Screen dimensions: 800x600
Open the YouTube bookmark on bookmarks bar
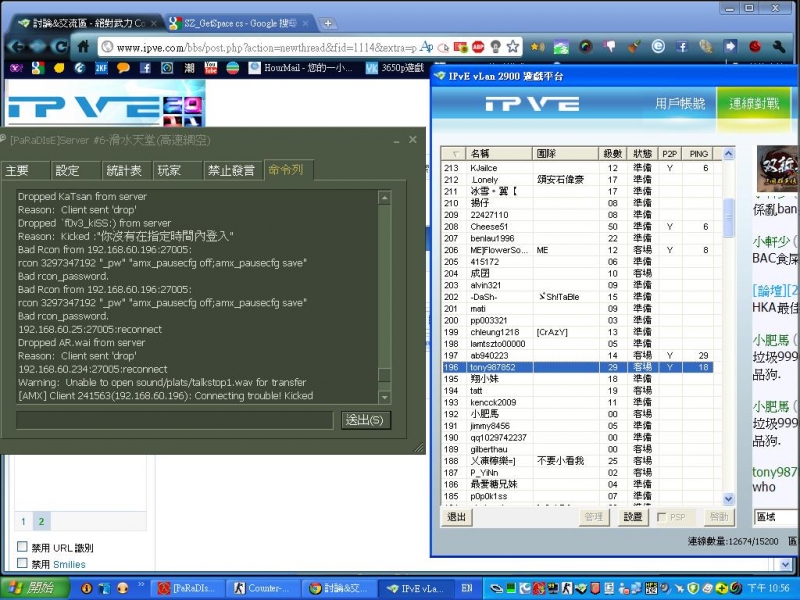point(211,68)
